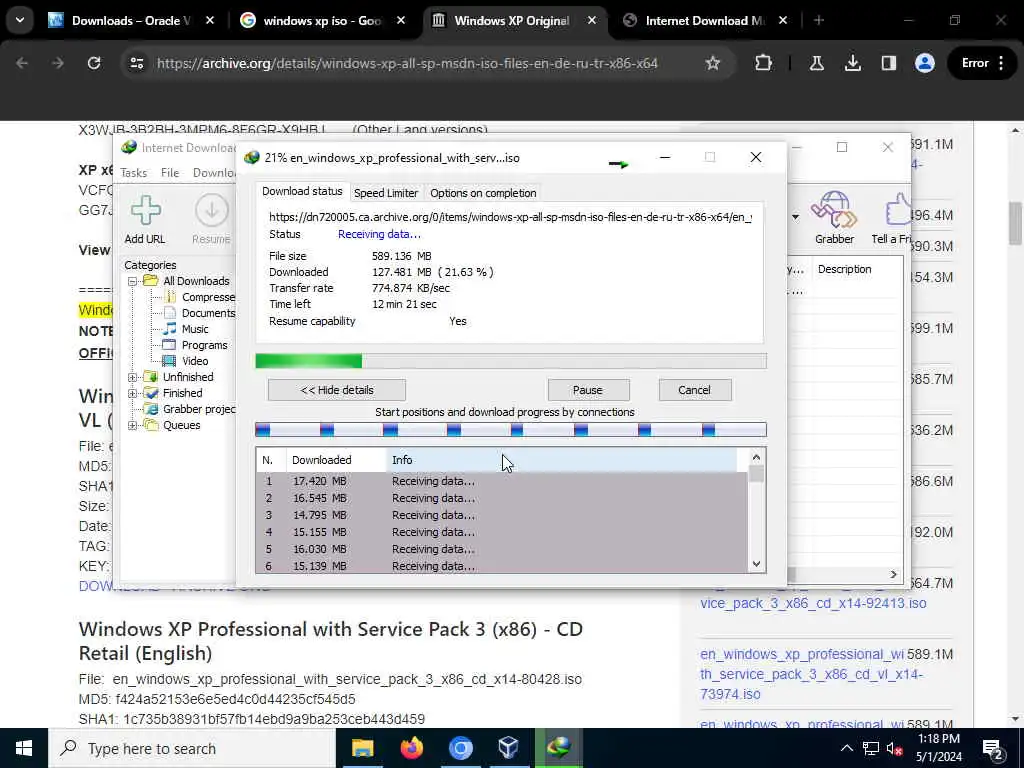Expand the Queues category
1024x768 pixels.
click(x=133, y=426)
